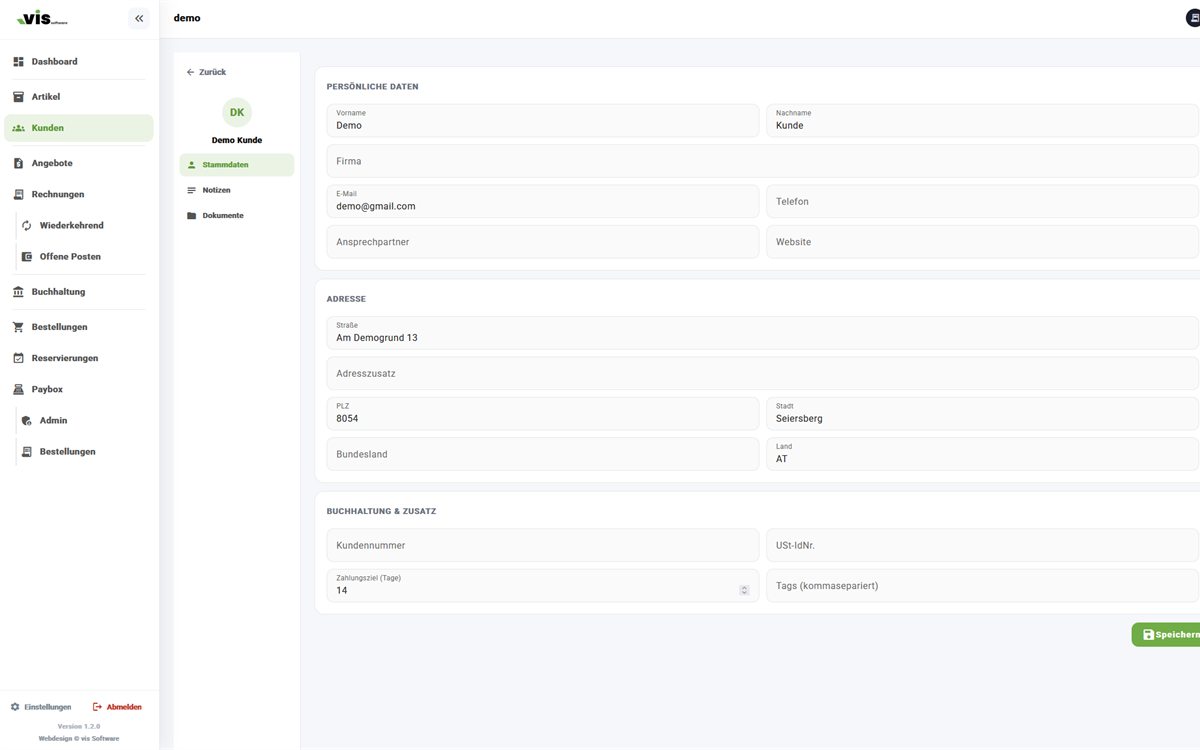Screen dimensions: 1200x750
Task: Switch to the Notizen tab
Action: coord(237,190)
